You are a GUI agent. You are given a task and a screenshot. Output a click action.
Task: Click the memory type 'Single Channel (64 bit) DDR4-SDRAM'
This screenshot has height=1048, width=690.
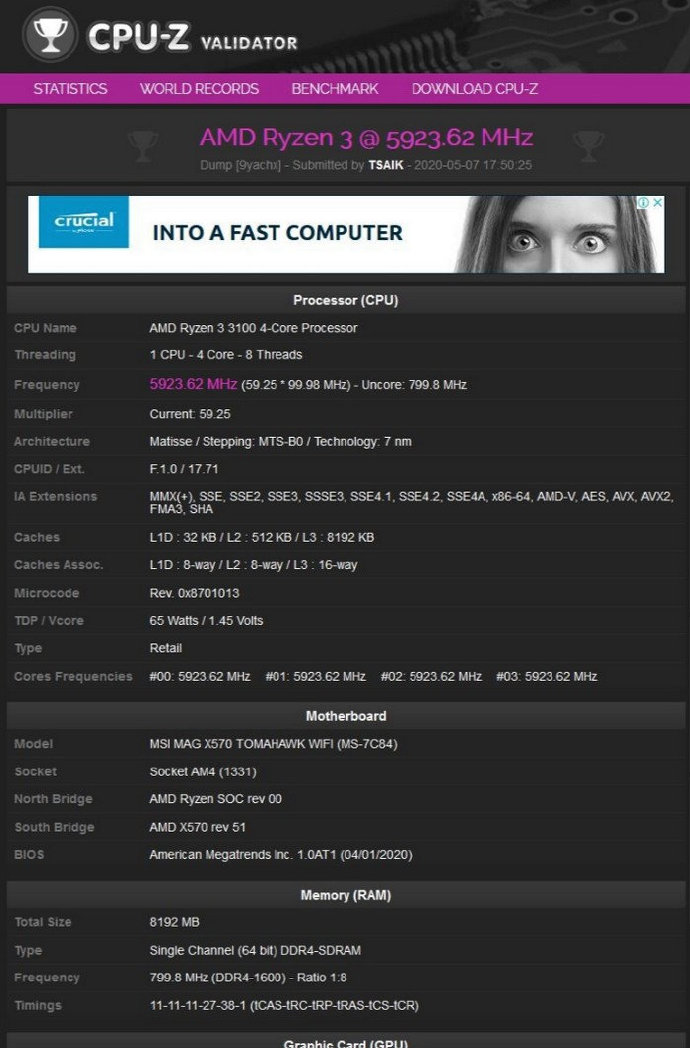click(255, 950)
